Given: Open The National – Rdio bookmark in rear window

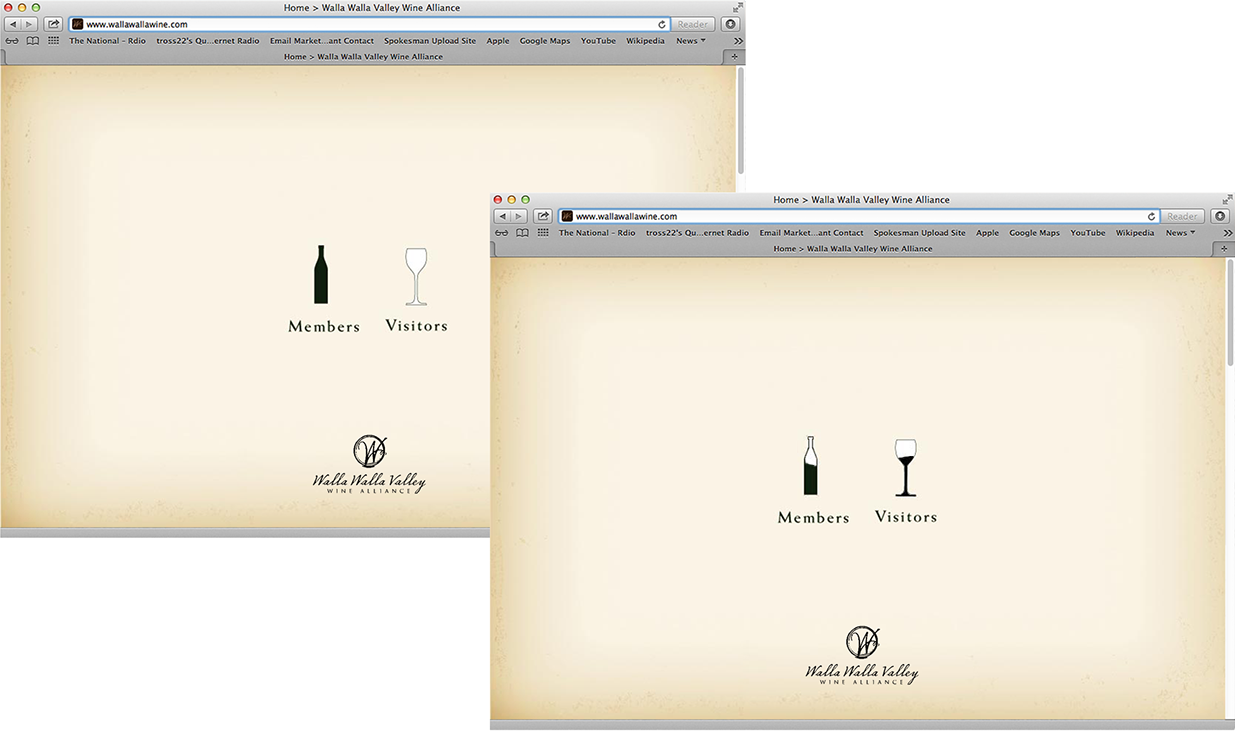Looking at the screenshot, I should pos(107,41).
